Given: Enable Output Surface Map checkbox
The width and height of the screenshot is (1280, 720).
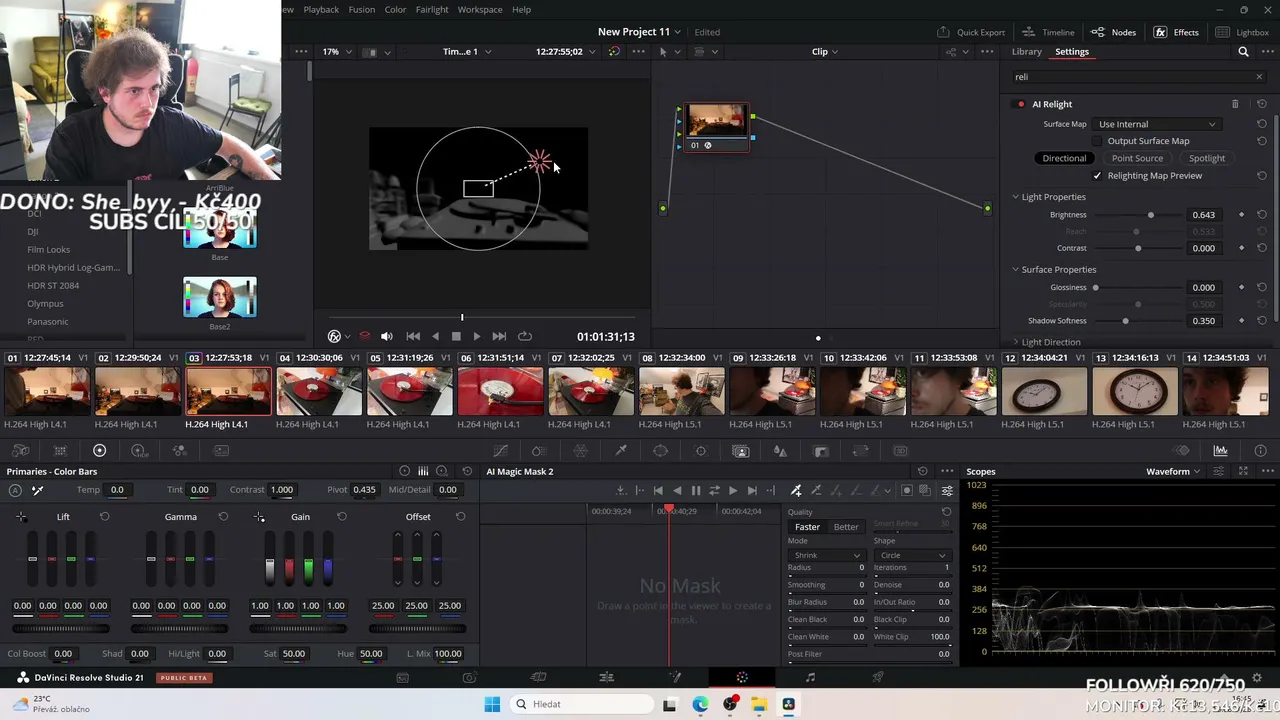Looking at the screenshot, I should pos(1097,141).
